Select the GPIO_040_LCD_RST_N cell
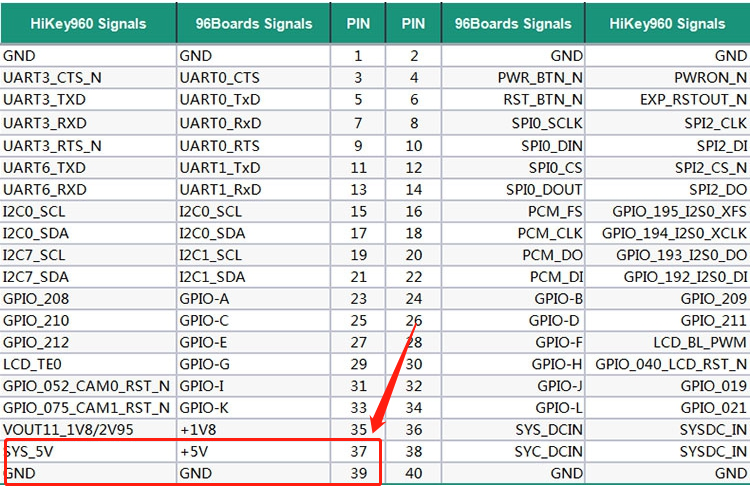This screenshot has width=752, height=490. coord(667,363)
